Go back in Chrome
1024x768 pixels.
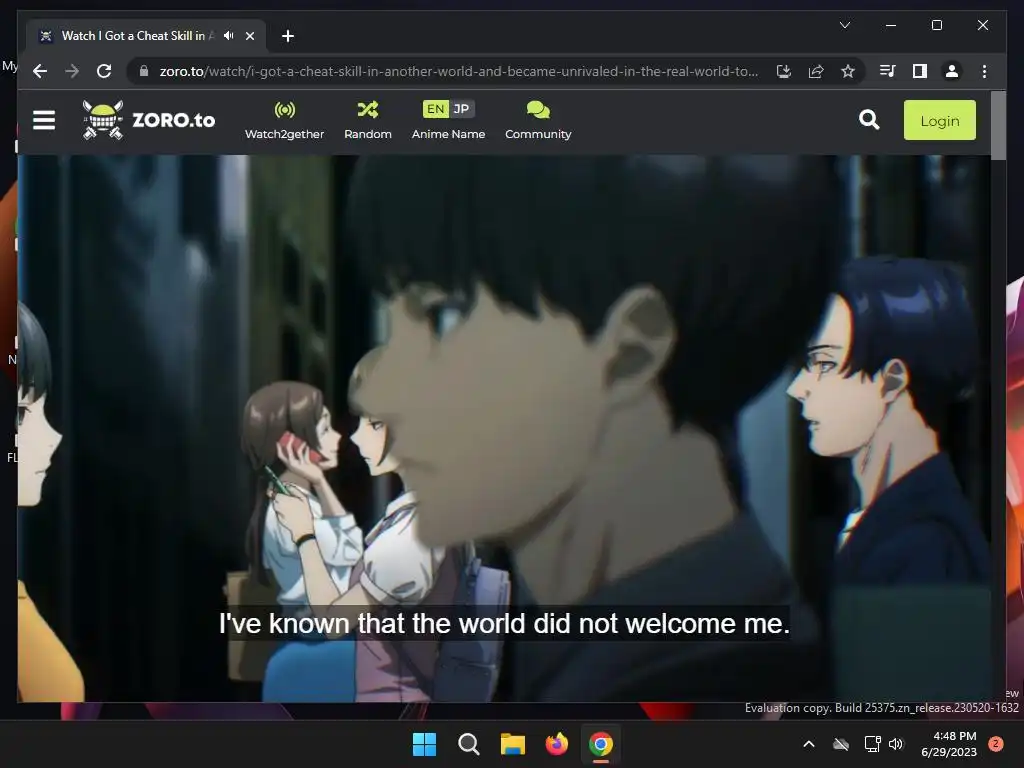coord(40,71)
